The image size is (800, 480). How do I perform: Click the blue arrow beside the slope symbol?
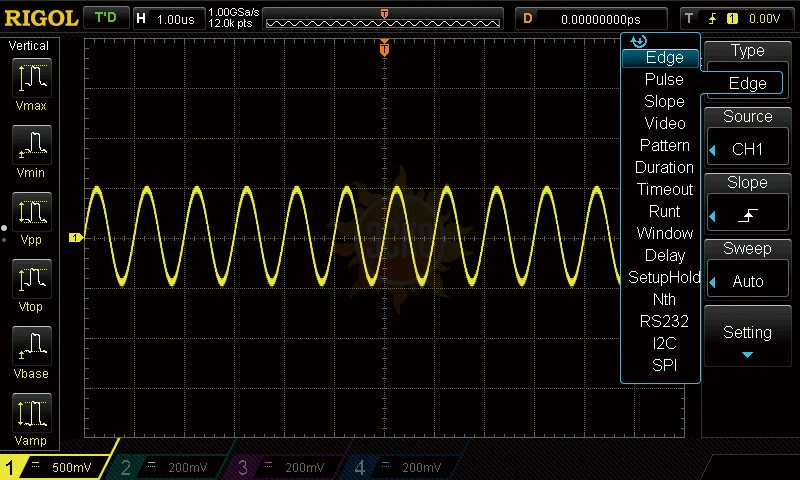tap(713, 216)
